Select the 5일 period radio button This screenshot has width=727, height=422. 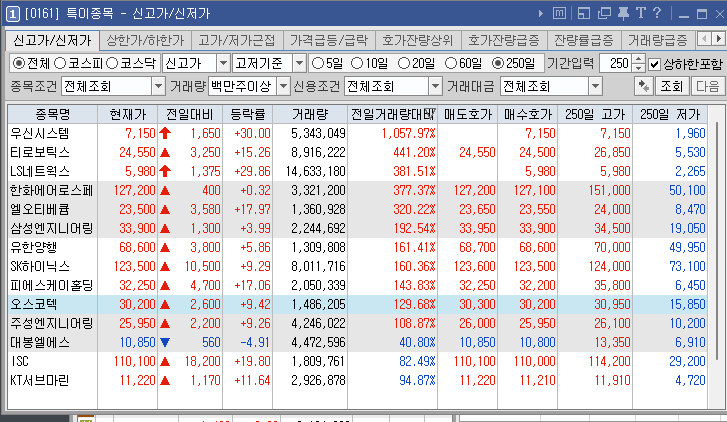coord(318,63)
